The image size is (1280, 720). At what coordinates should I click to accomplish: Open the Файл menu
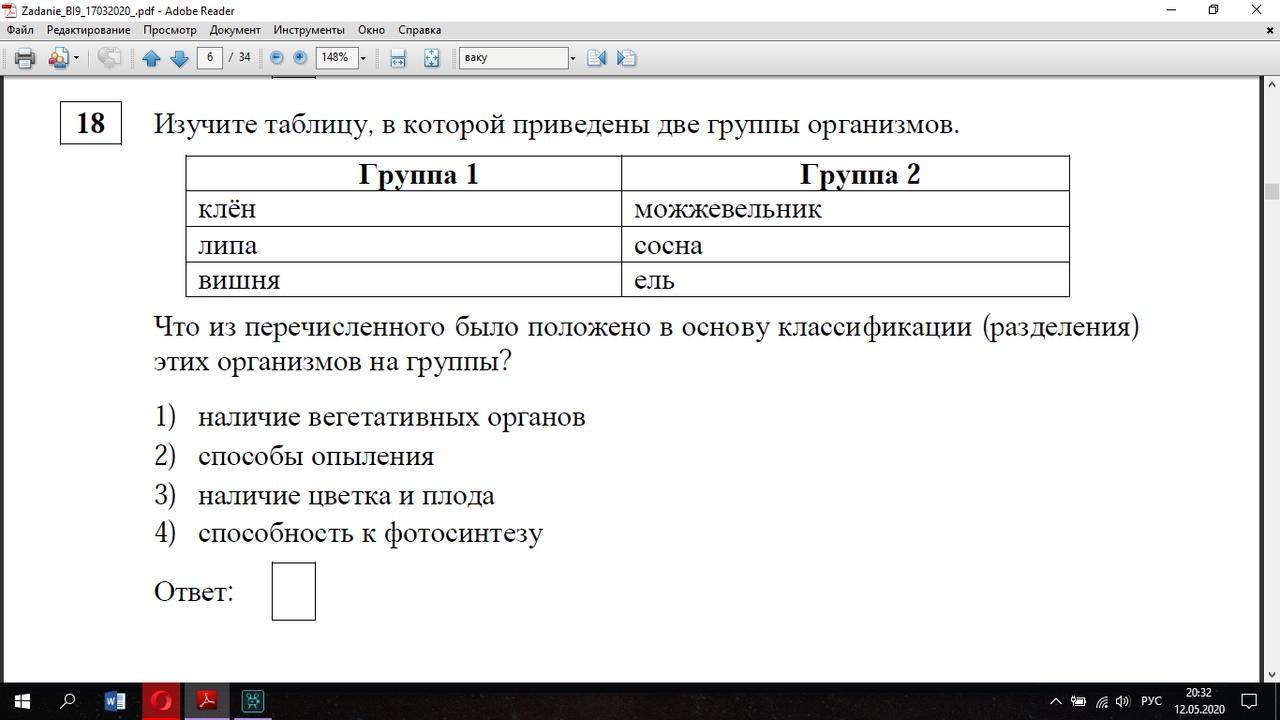click(x=20, y=30)
